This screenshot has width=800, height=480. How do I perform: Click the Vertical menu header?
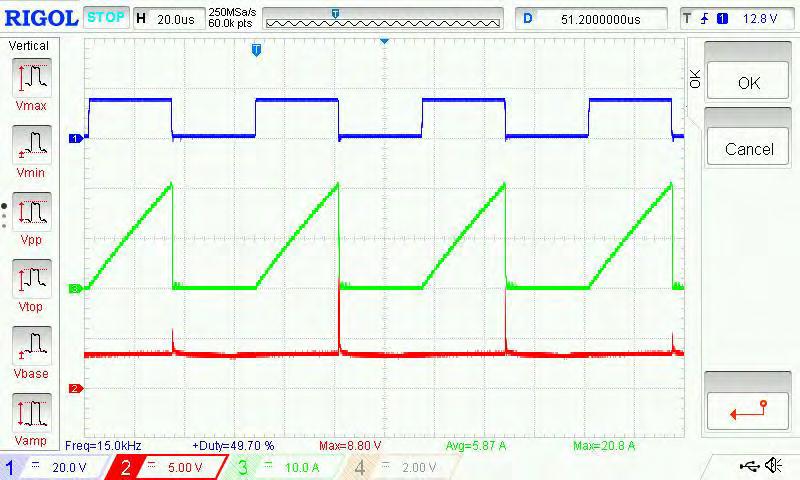(29, 45)
